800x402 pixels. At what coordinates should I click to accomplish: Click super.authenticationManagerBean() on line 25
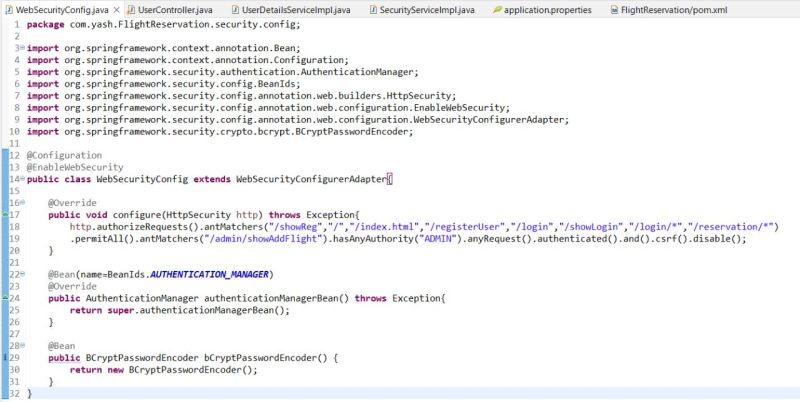(x=198, y=310)
